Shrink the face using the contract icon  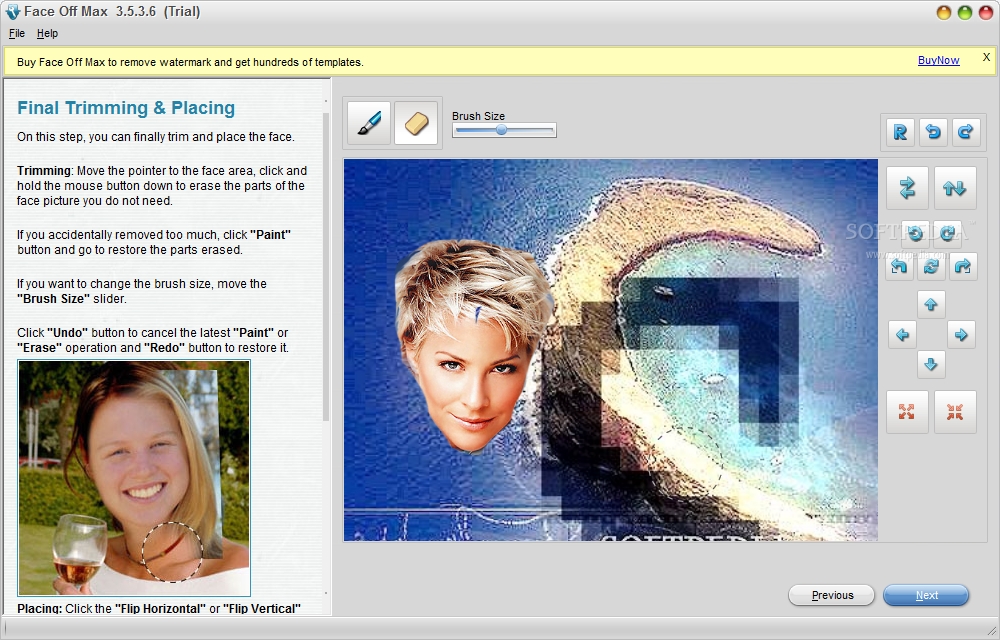[x=955, y=412]
